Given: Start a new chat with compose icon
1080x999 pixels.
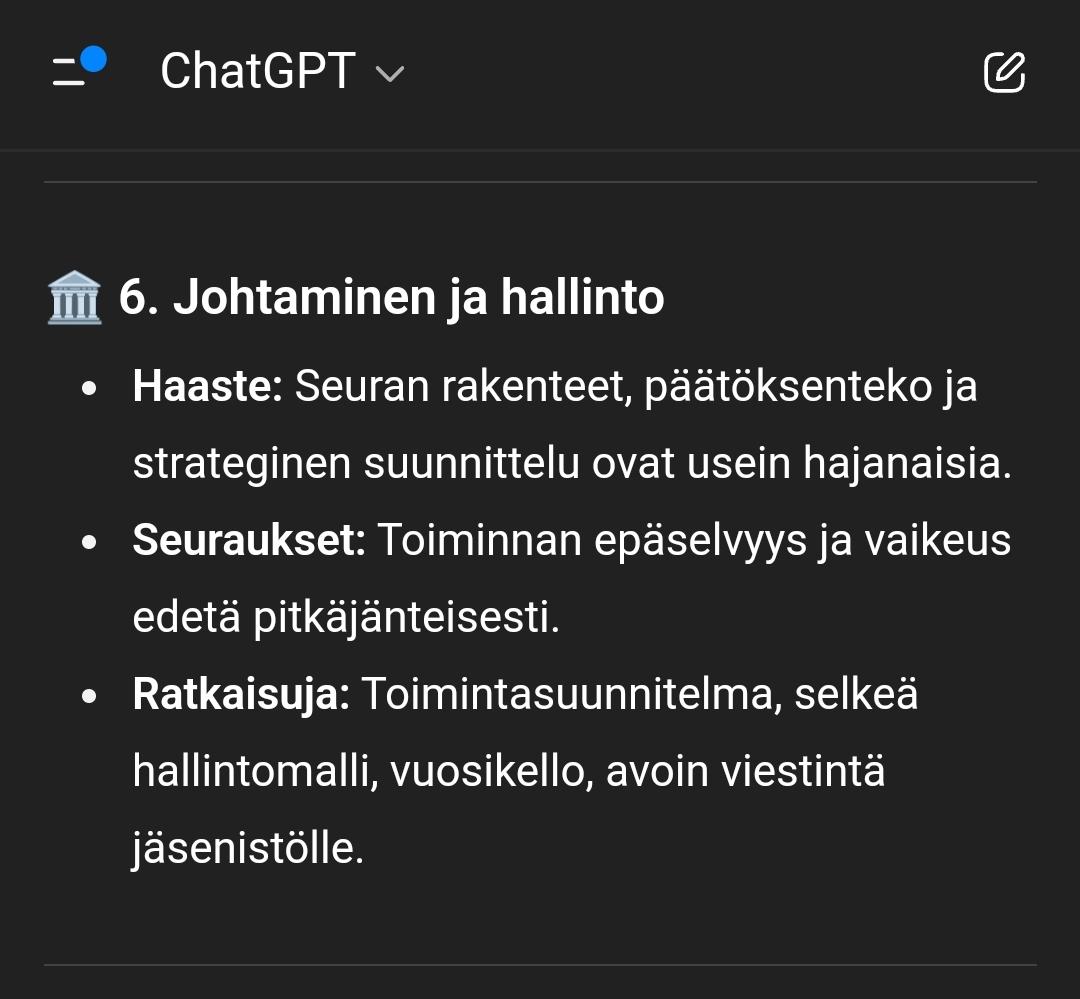Looking at the screenshot, I should (1004, 72).
